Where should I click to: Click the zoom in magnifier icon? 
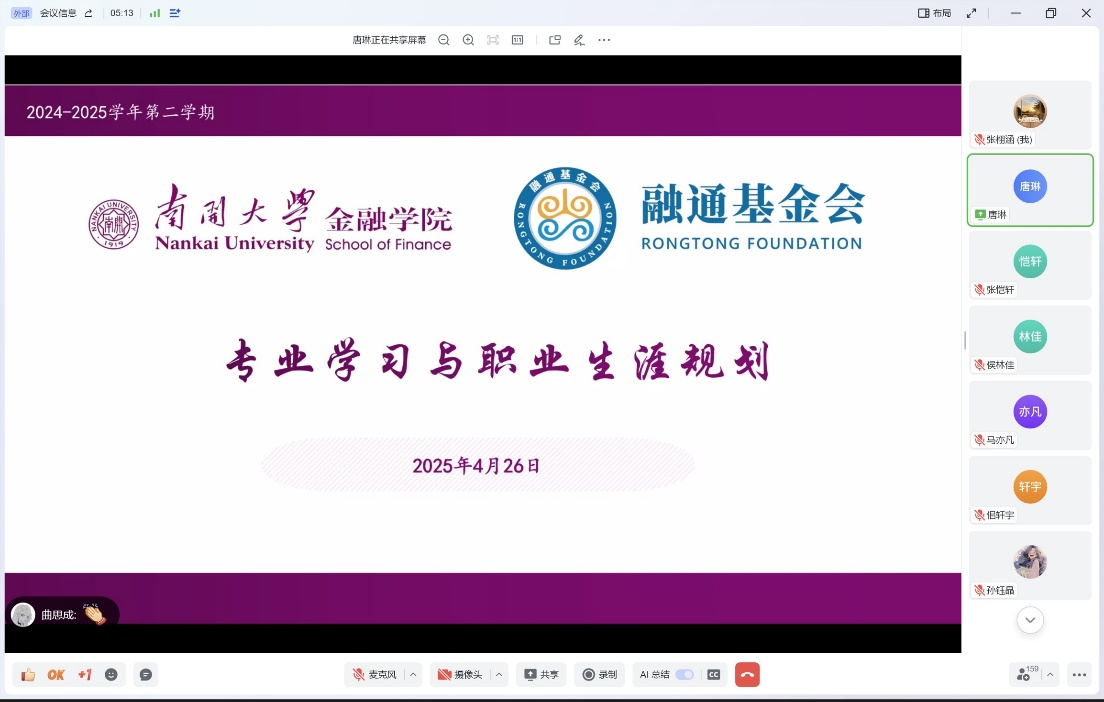468,40
